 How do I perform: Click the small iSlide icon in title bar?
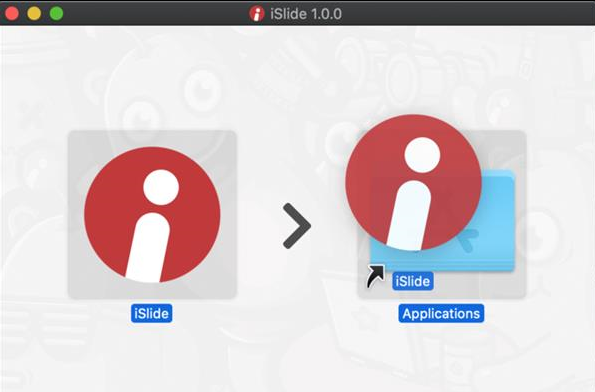[257, 14]
